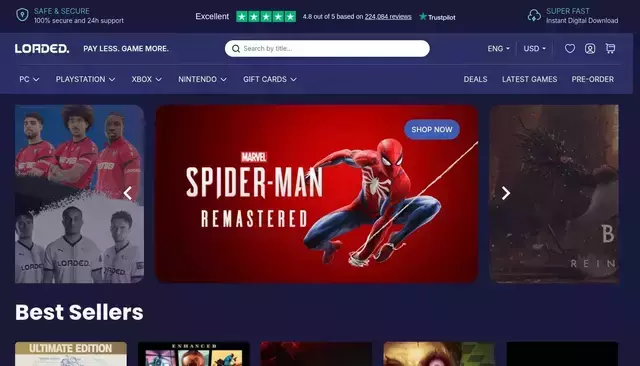This screenshot has width=640, height=366.
Task: Click the Pay Less. Game More. tagline
Action: pyautogui.click(x=126, y=49)
